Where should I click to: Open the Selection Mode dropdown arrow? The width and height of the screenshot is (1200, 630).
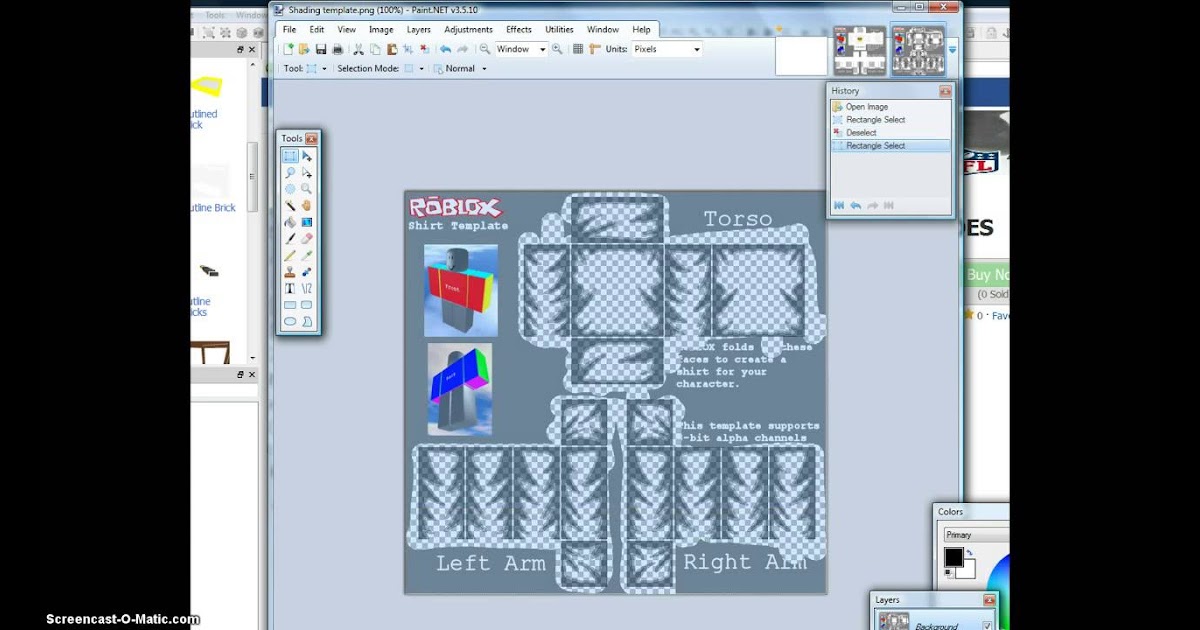422,69
